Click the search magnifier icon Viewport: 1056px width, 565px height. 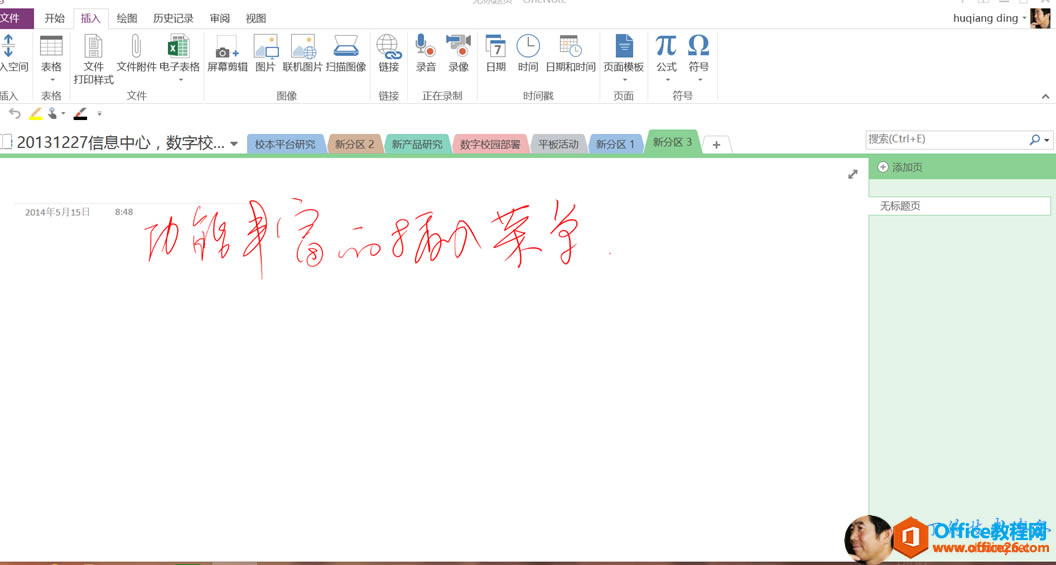pyautogui.click(x=1034, y=139)
